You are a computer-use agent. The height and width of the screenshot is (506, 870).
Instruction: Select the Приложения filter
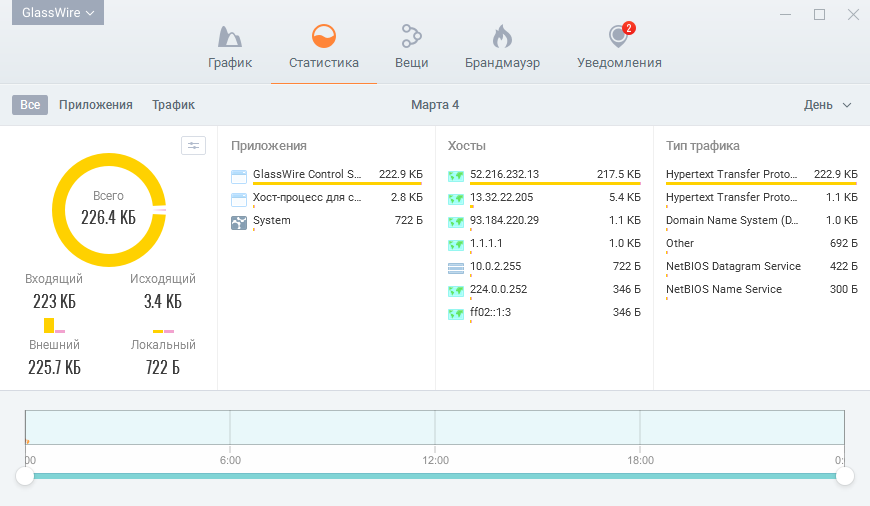[95, 105]
